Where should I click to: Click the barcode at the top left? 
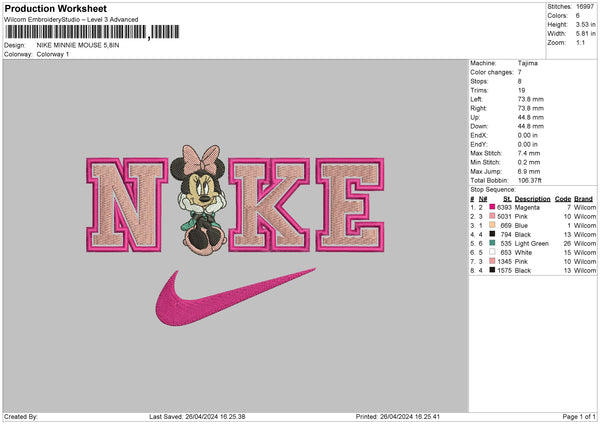[x=92, y=32]
